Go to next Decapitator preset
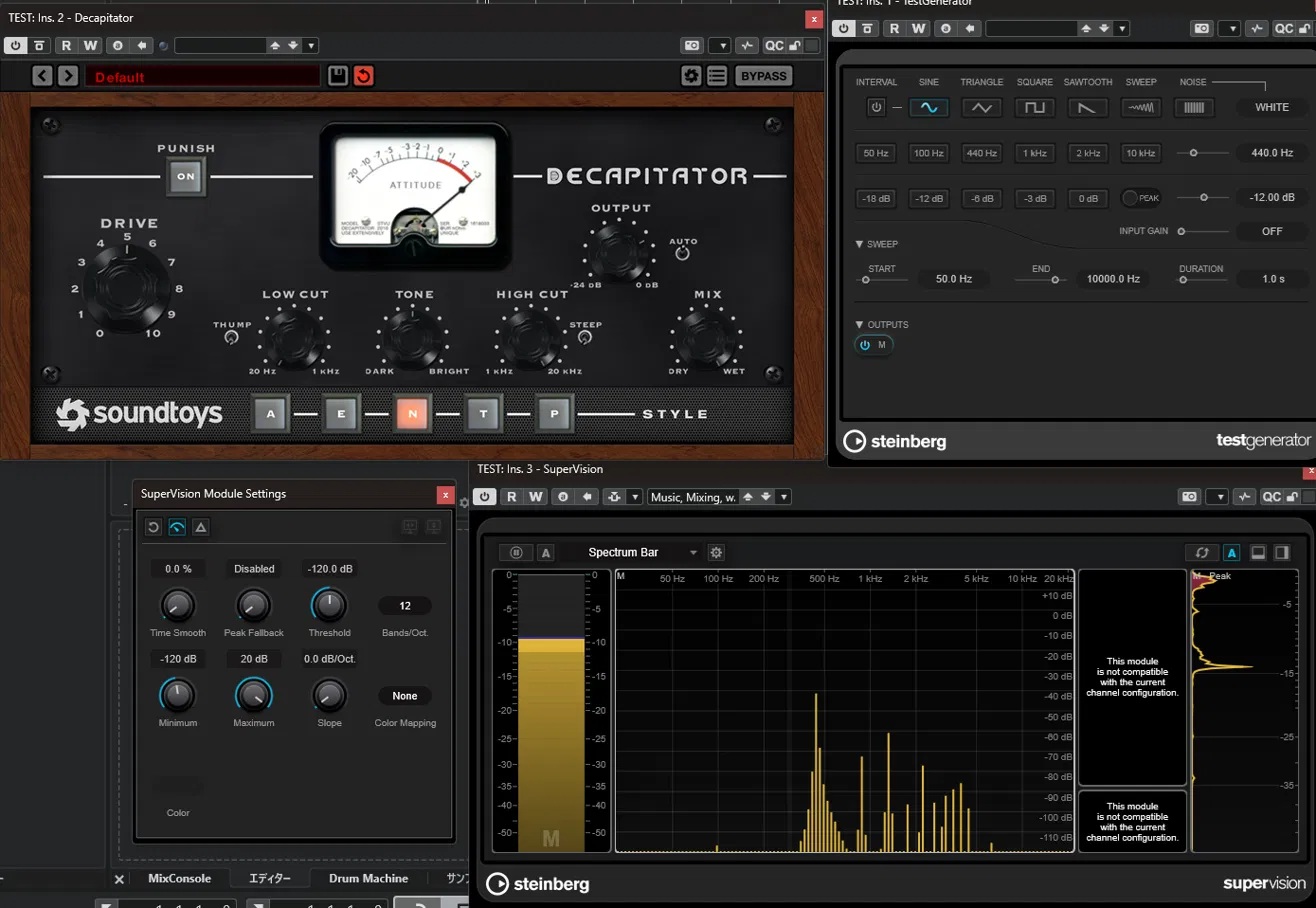The image size is (1316, 908). click(x=67, y=76)
